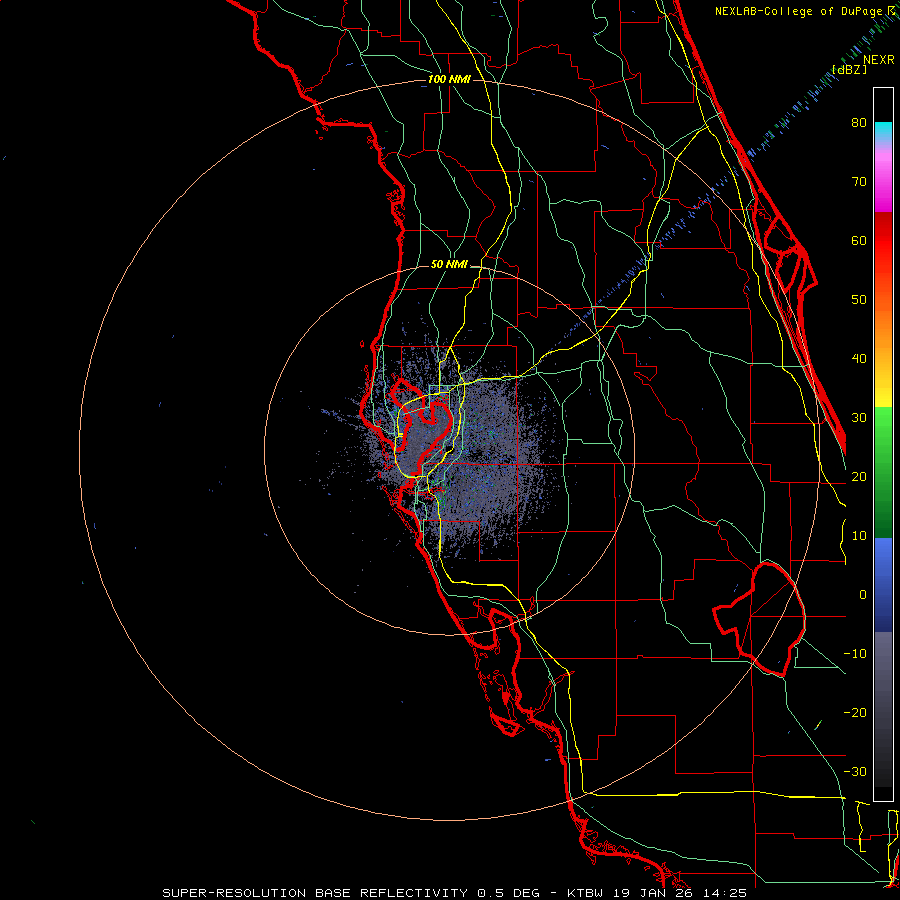
Task: Click the "50 NMI" range ring label
Action: [x=449, y=265]
